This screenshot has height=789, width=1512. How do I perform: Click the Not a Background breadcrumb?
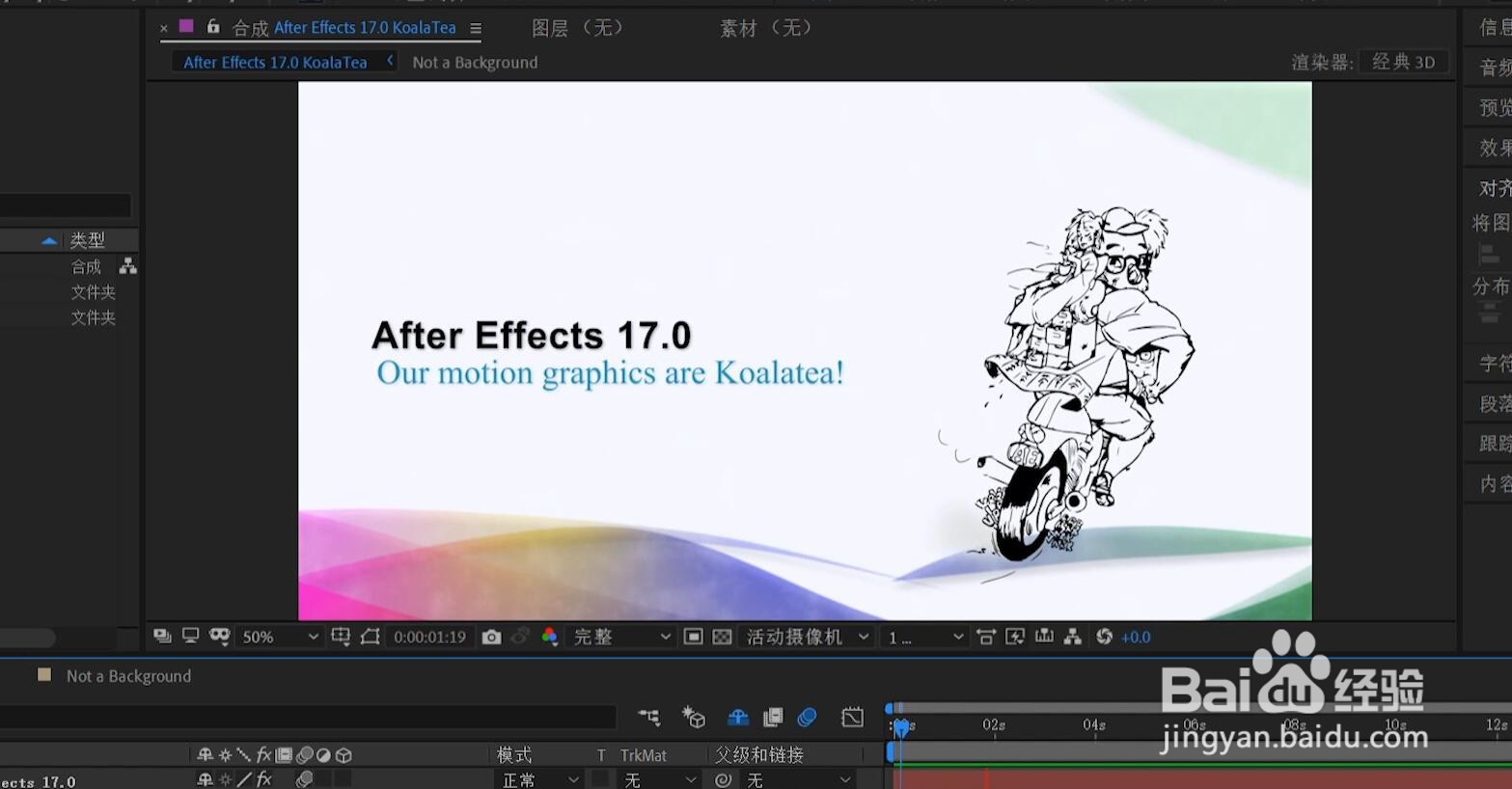click(x=475, y=62)
